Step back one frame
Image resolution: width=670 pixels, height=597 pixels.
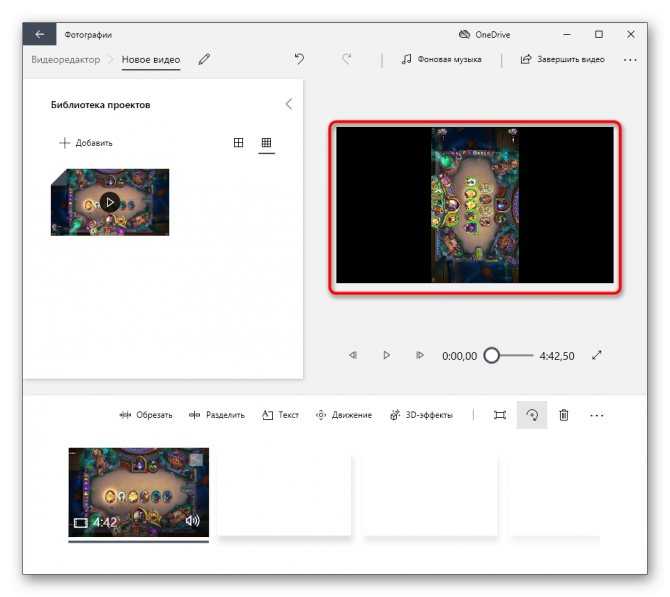pos(353,355)
